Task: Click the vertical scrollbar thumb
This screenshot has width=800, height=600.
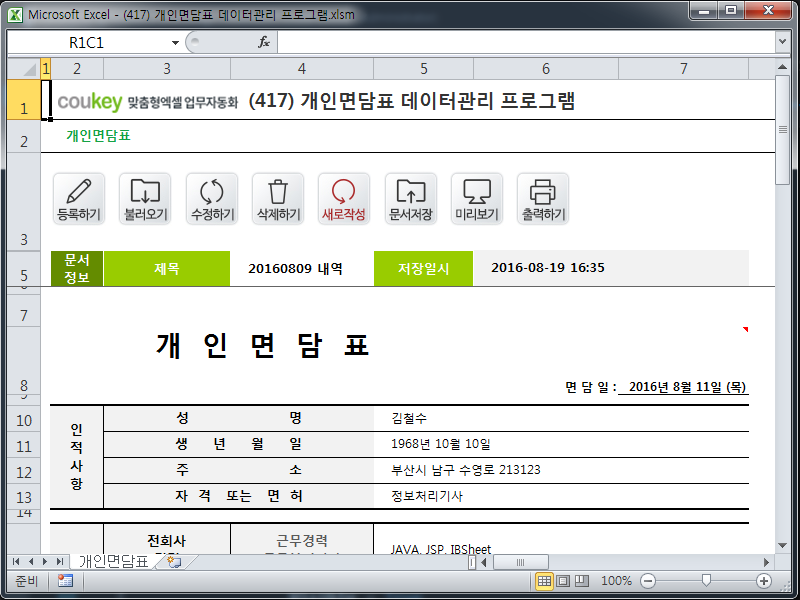Action: pyautogui.click(x=783, y=130)
